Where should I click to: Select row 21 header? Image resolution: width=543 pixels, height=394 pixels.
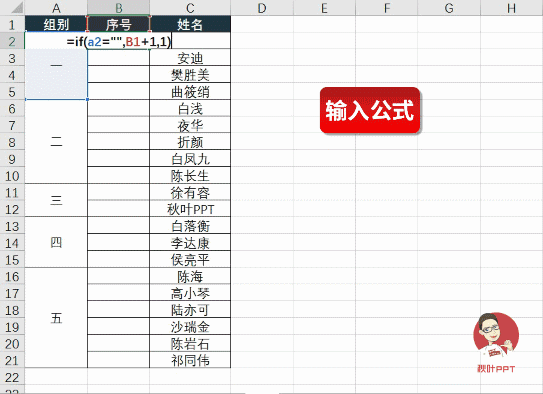(12, 360)
